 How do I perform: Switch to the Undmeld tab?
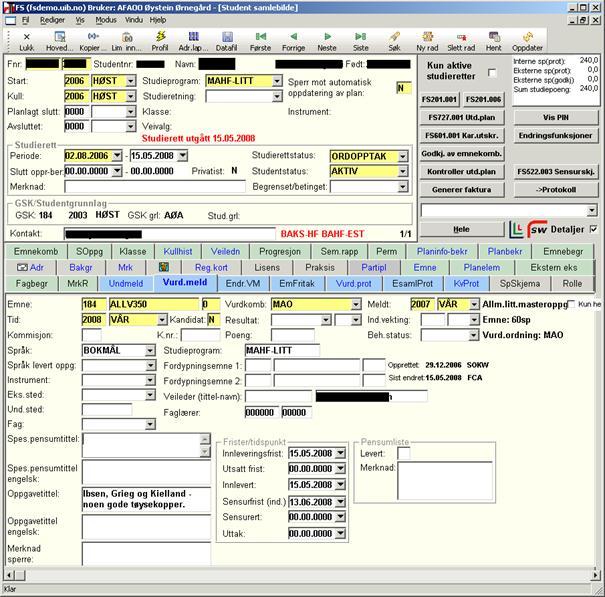coord(126,284)
